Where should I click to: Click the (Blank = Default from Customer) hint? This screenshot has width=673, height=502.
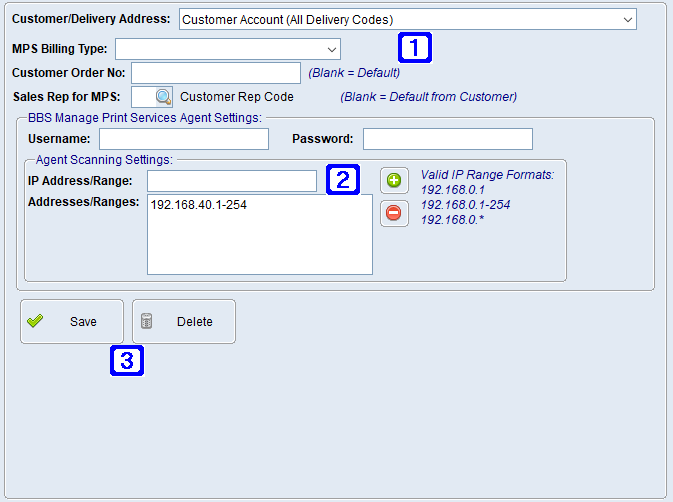tap(428, 97)
